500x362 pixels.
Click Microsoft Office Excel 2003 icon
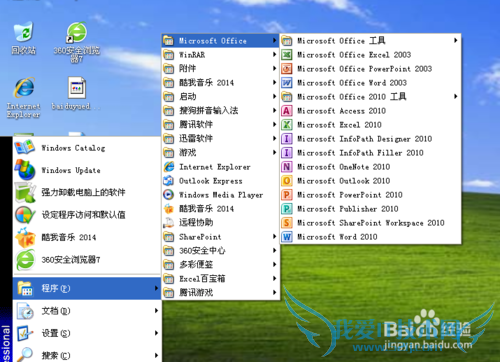[x=287, y=55]
